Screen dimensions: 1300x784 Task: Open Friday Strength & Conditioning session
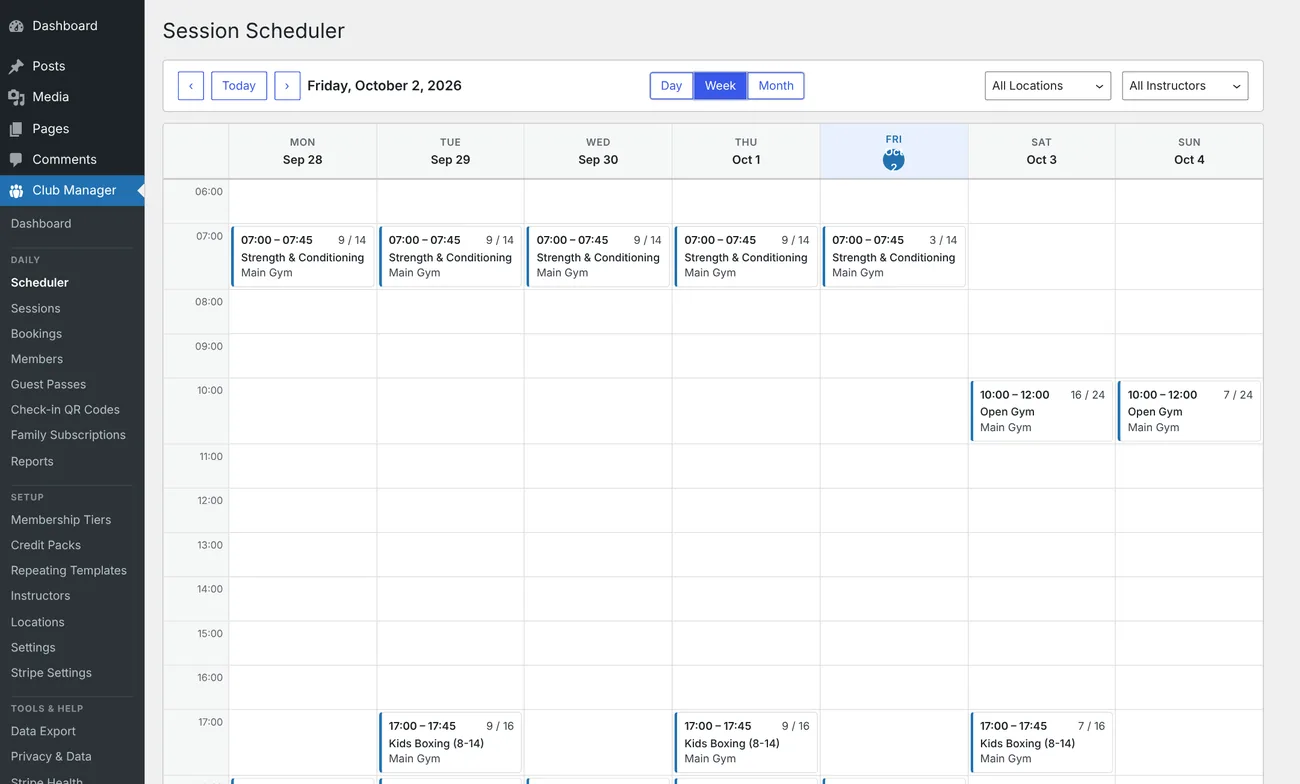[894, 256]
